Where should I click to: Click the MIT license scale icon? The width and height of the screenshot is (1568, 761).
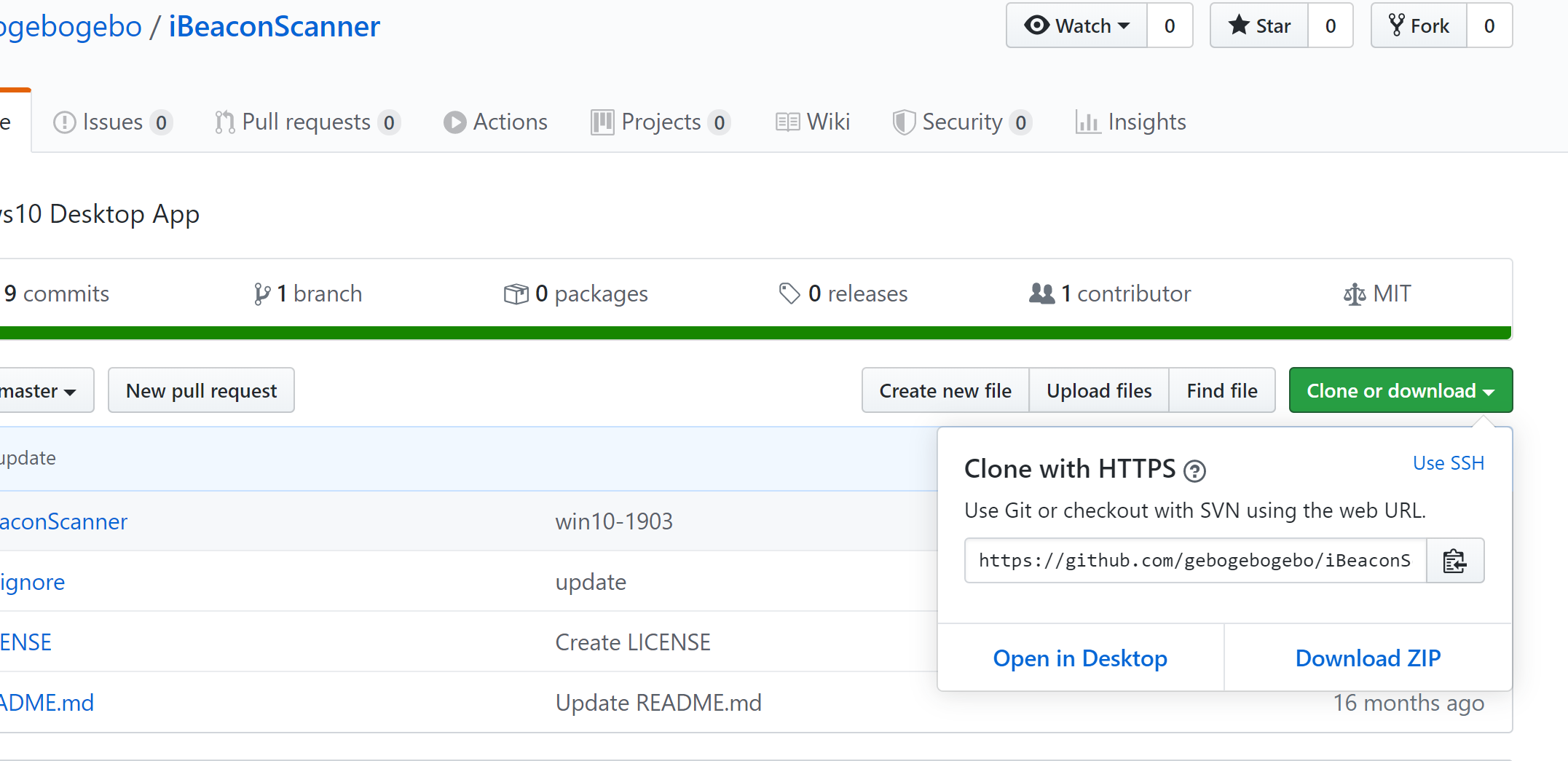point(1354,294)
